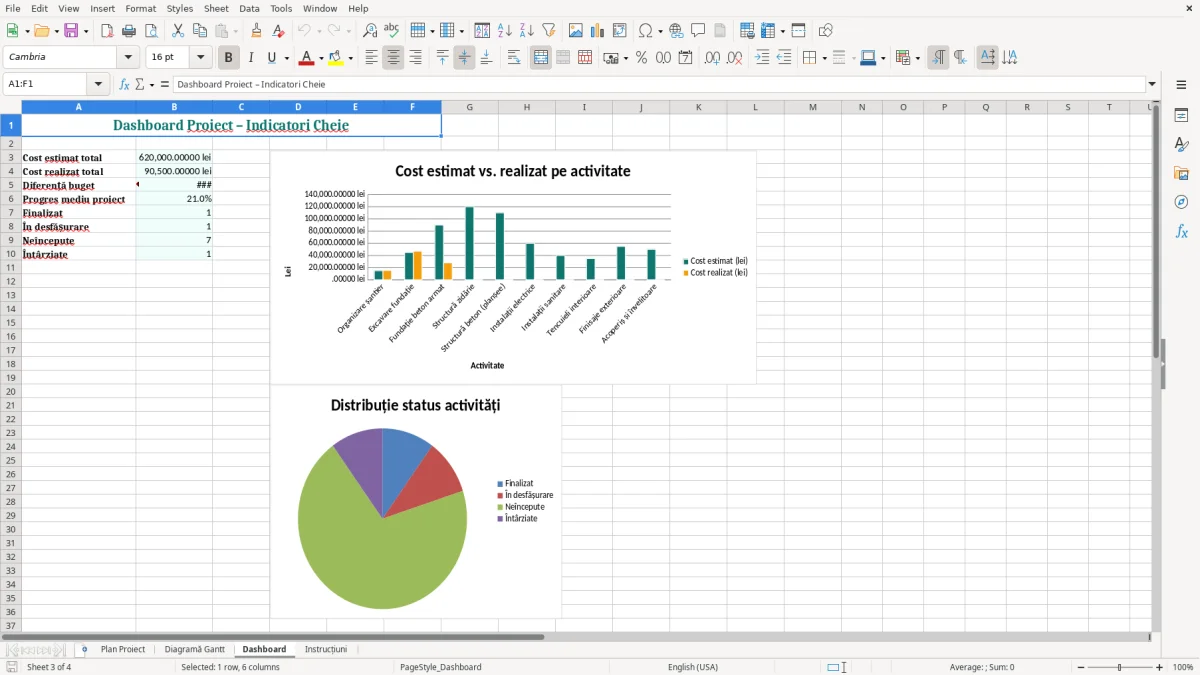Toggle Print Preview
Viewport: 1200px width, 675px height.
(x=151, y=31)
